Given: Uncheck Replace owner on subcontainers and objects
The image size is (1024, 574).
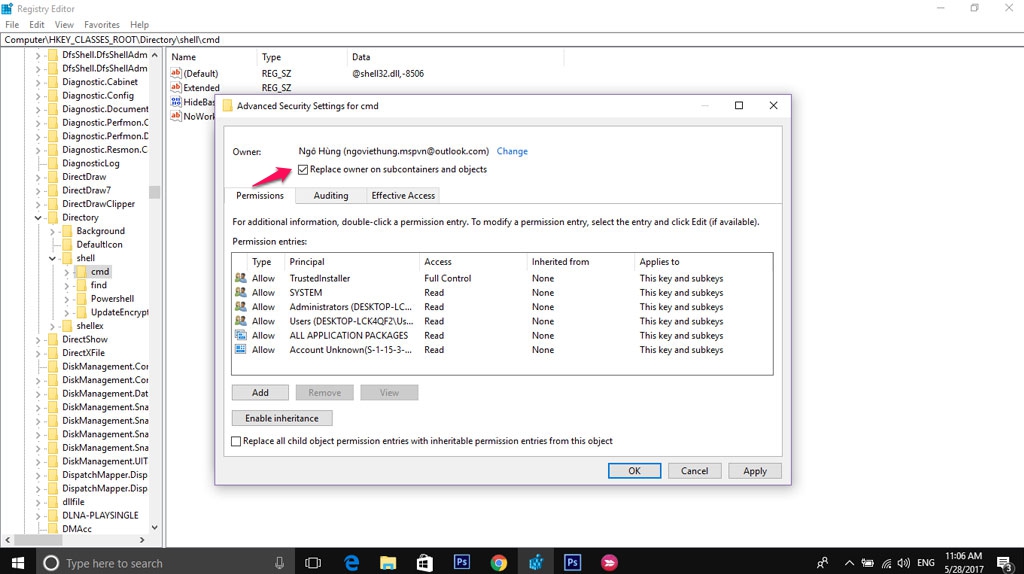Looking at the screenshot, I should pos(303,170).
